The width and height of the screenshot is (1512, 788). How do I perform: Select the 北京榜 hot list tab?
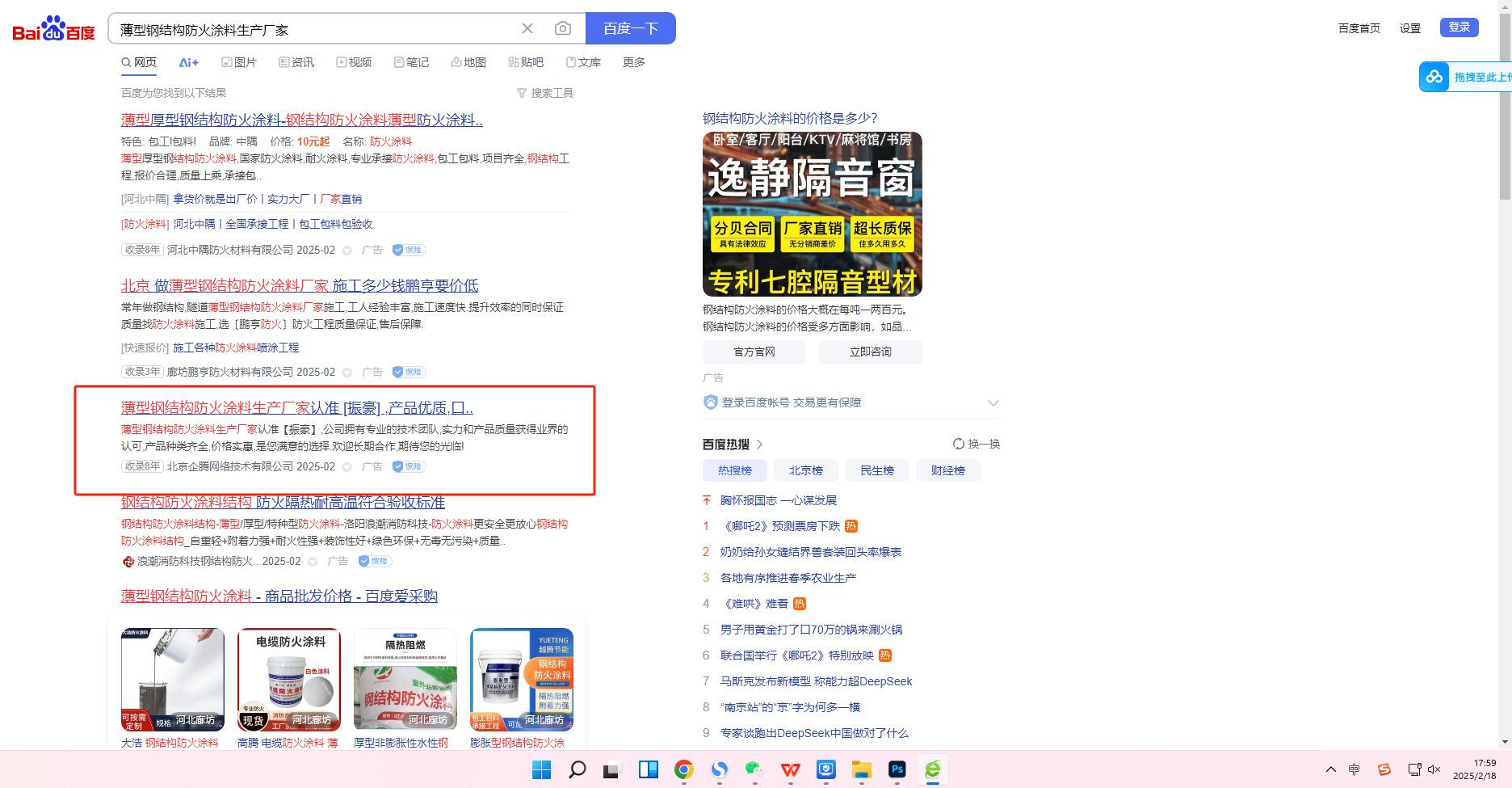(x=805, y=470)
